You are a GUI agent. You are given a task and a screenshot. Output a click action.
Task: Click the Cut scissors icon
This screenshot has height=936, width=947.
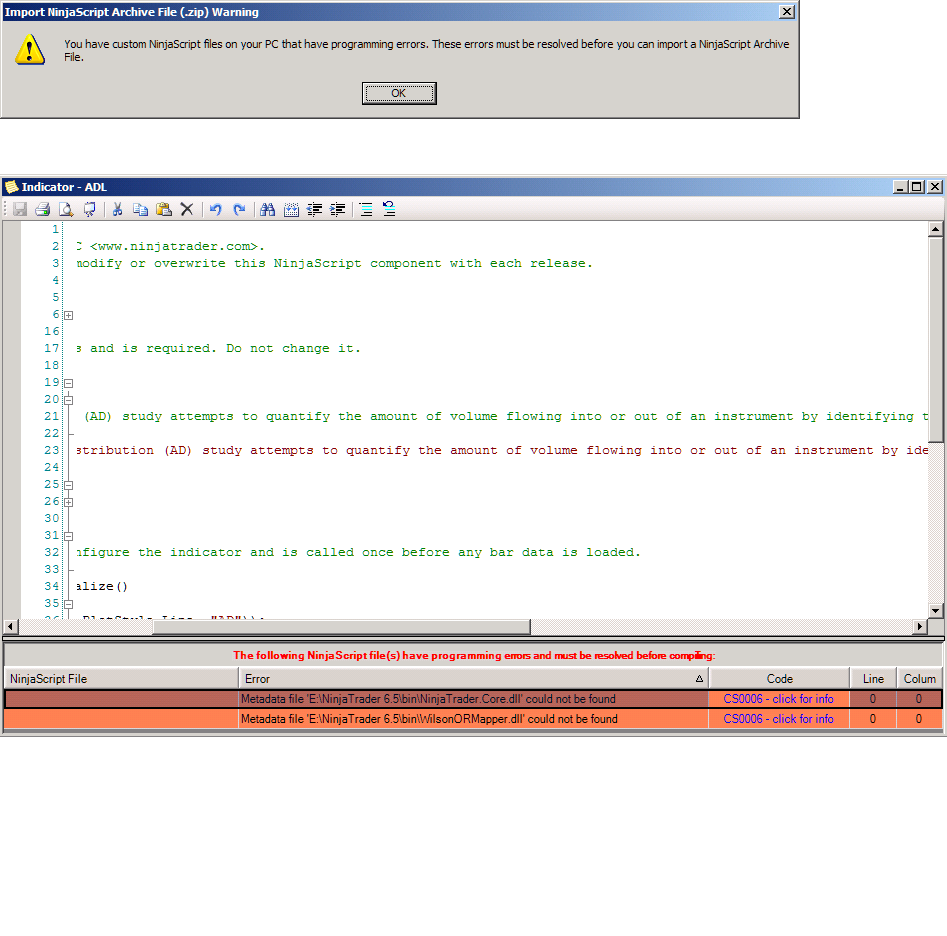118,210
